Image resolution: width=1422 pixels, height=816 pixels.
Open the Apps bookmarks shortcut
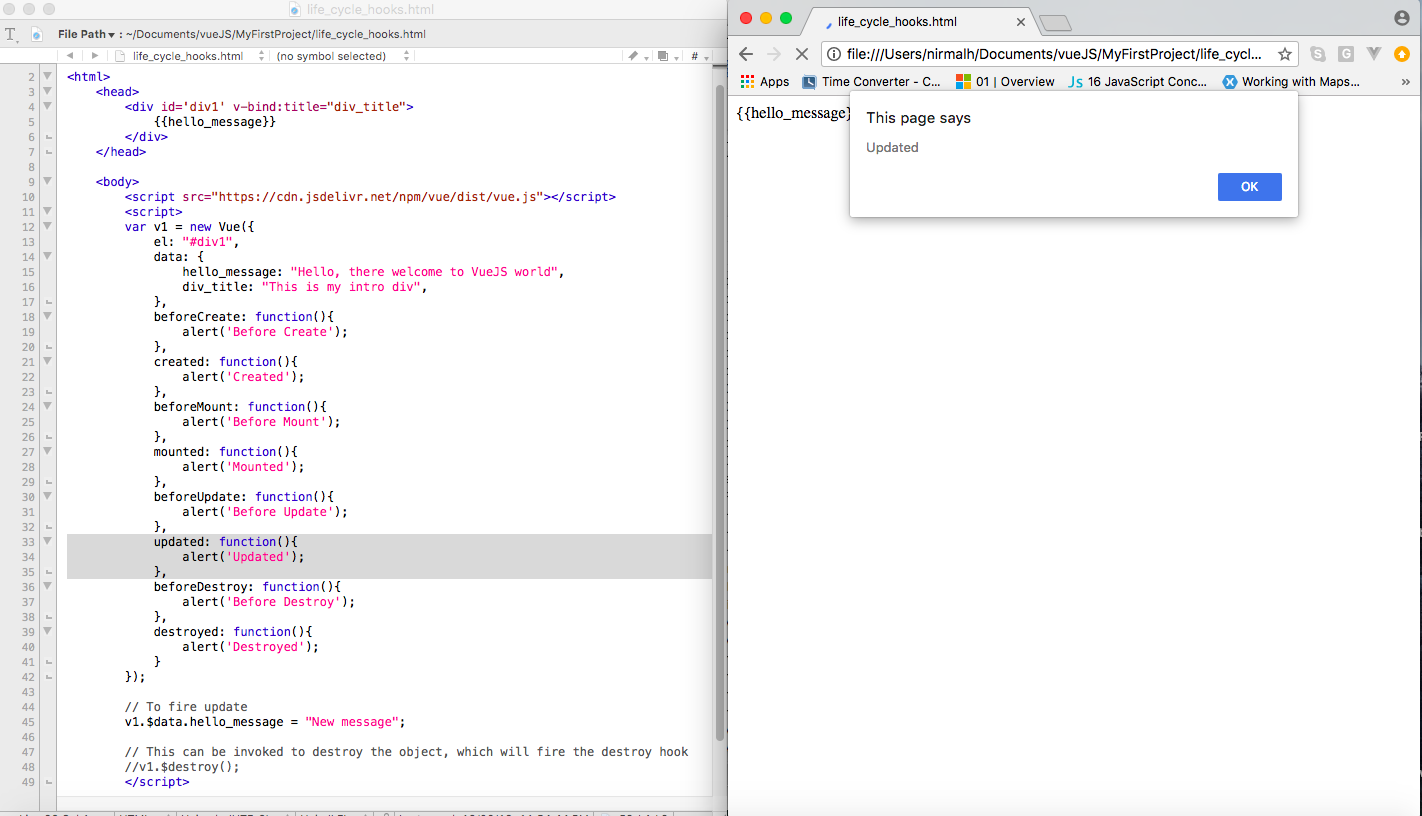[764, 82]
